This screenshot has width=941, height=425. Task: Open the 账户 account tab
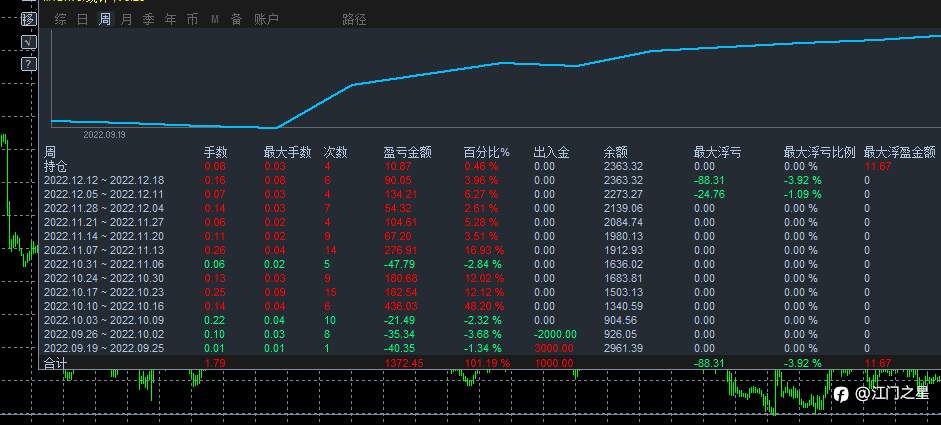[x=266, y=19]
